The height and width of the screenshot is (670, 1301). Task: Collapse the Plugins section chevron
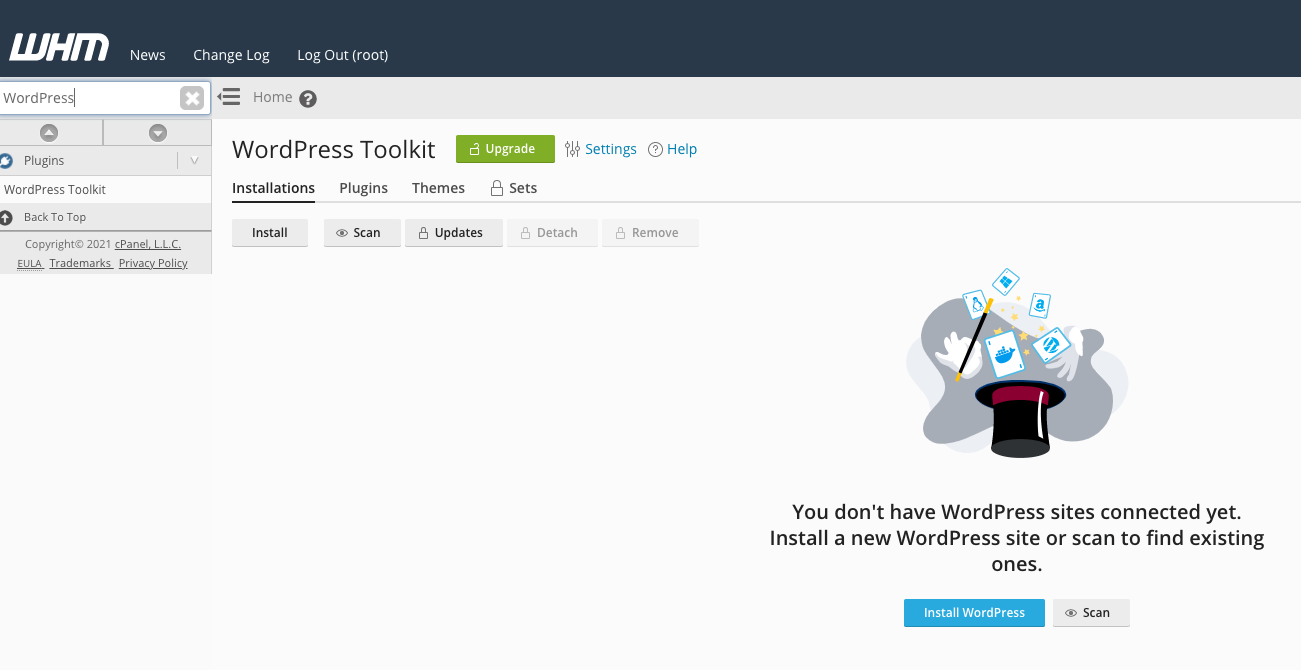pyautogui.click(x=194, y=160)
